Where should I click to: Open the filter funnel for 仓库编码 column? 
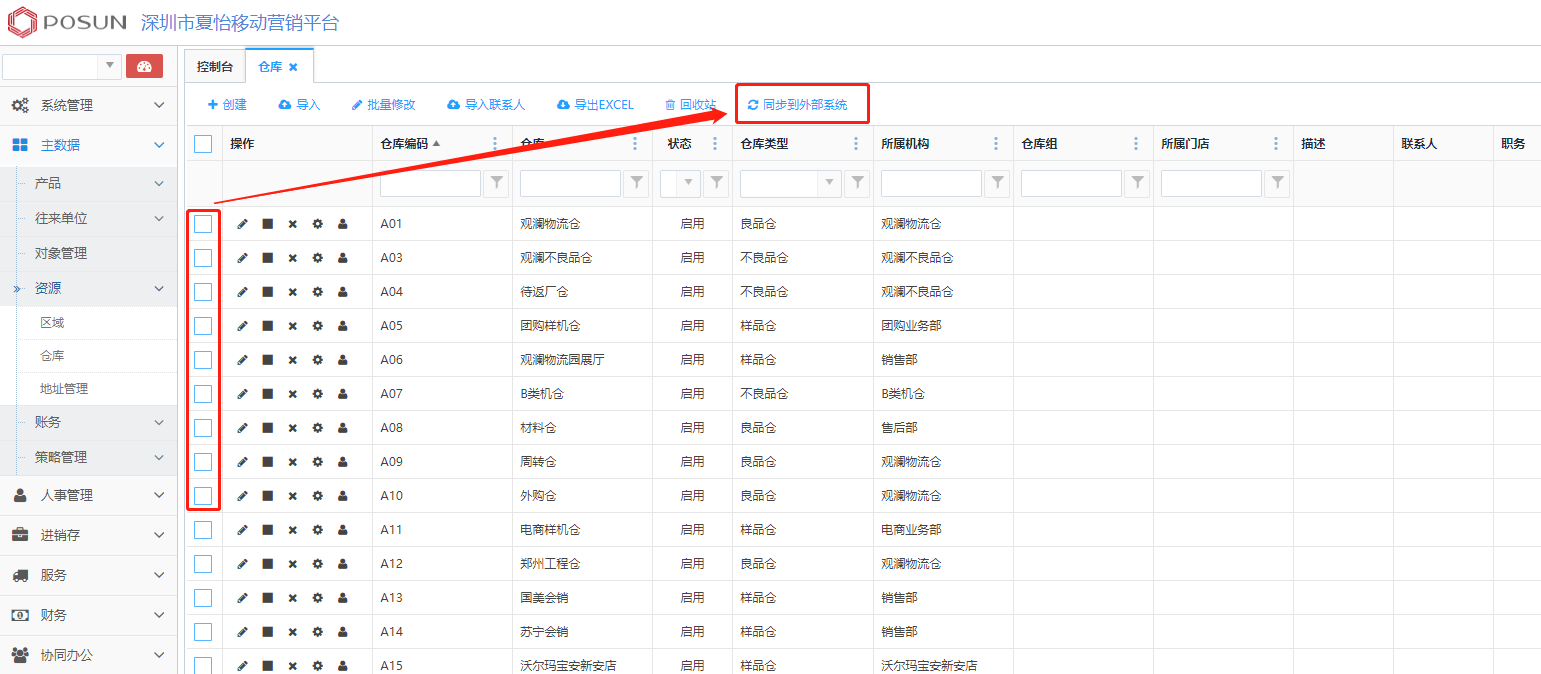[496, 183]
